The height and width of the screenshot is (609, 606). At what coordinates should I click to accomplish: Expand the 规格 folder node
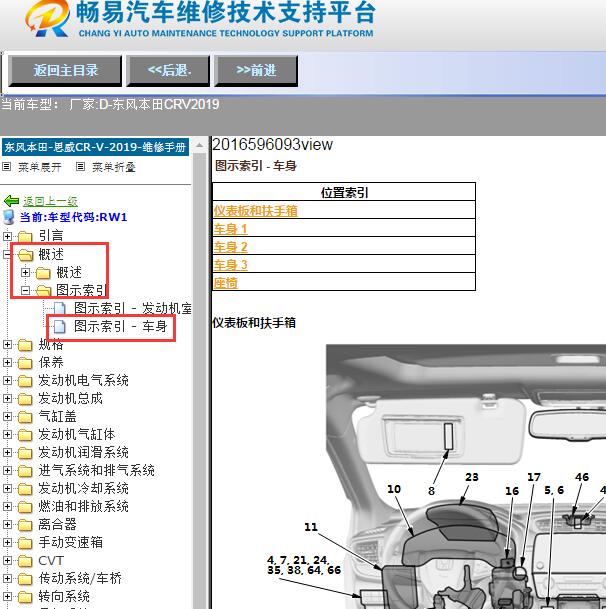pyautogui.click(x=7, y=344)
